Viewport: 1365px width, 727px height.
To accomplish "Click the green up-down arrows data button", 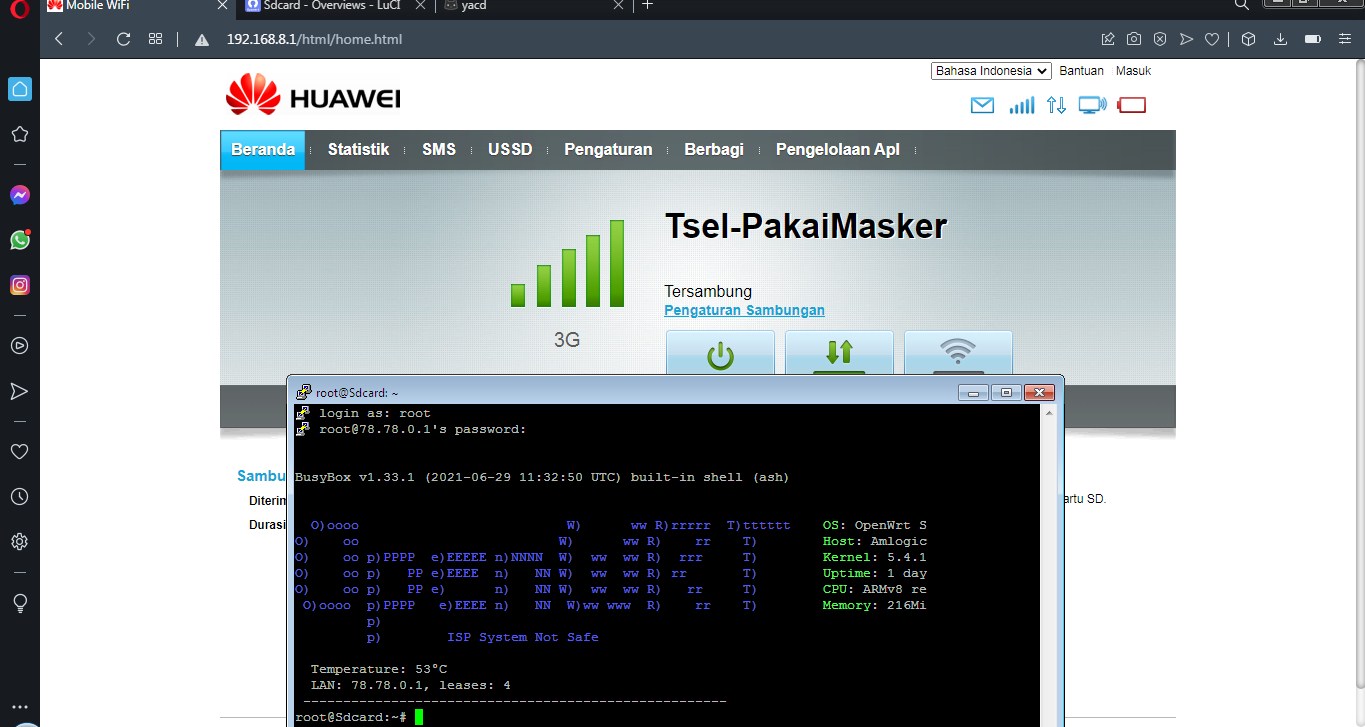I will click(x=839, y=353).
